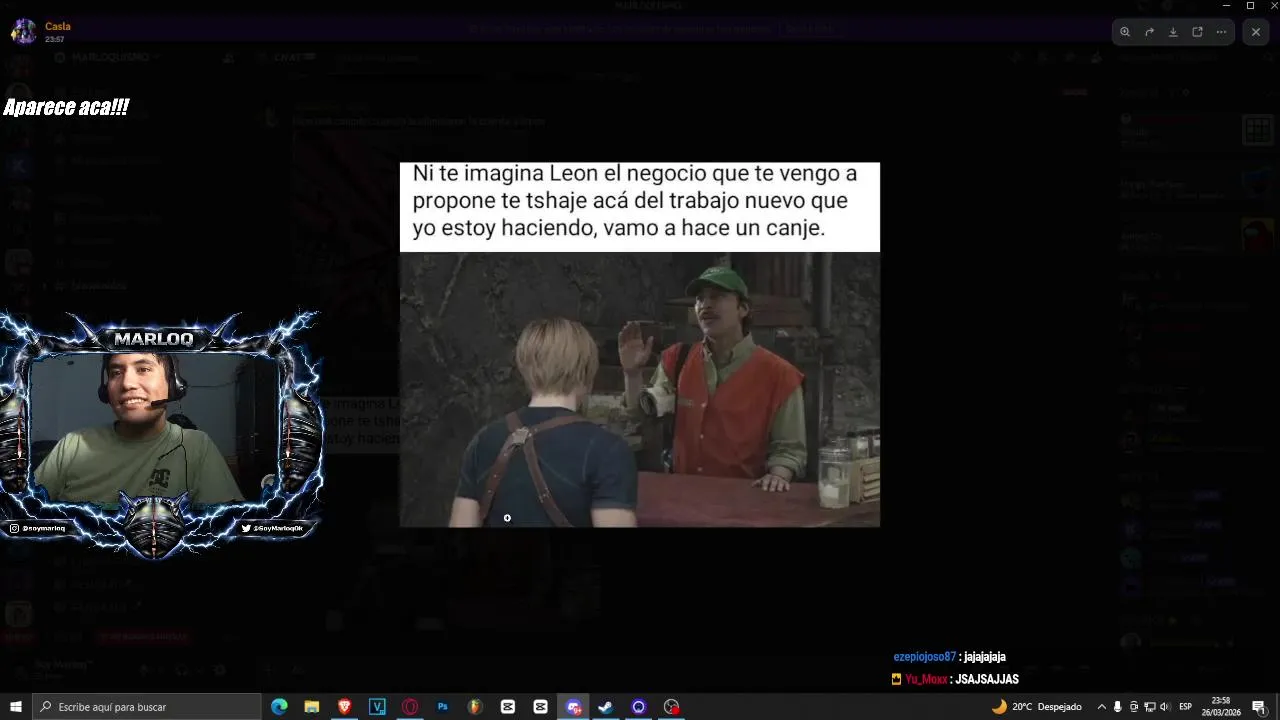Close the image viewer with the X button

(1256, 32)
